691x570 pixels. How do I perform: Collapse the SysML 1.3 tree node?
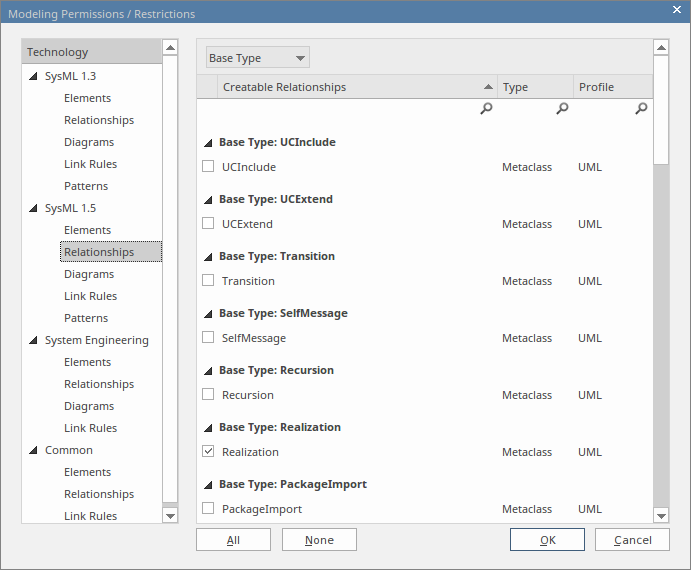[33, 77]
